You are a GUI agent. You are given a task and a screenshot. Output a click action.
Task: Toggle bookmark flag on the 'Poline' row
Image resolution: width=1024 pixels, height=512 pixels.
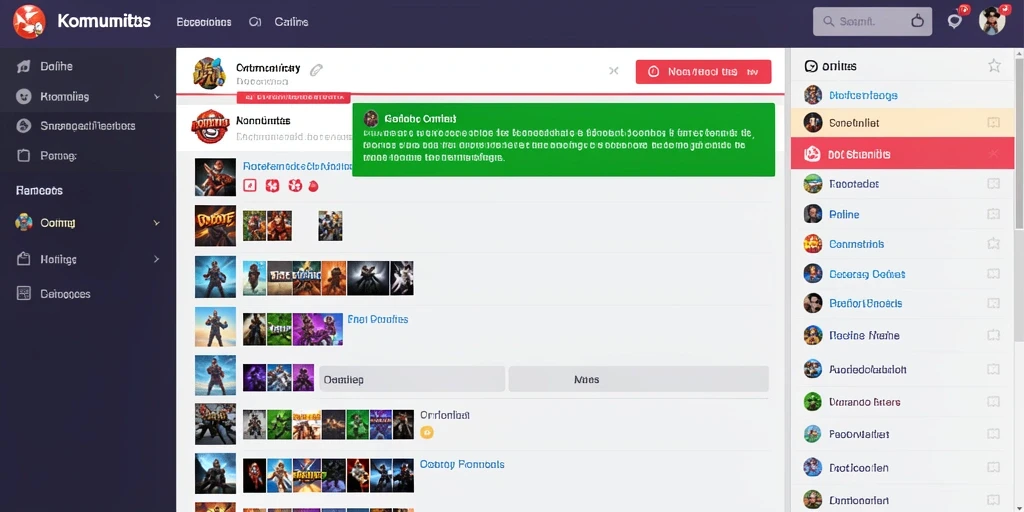click(x=993, y=214)
